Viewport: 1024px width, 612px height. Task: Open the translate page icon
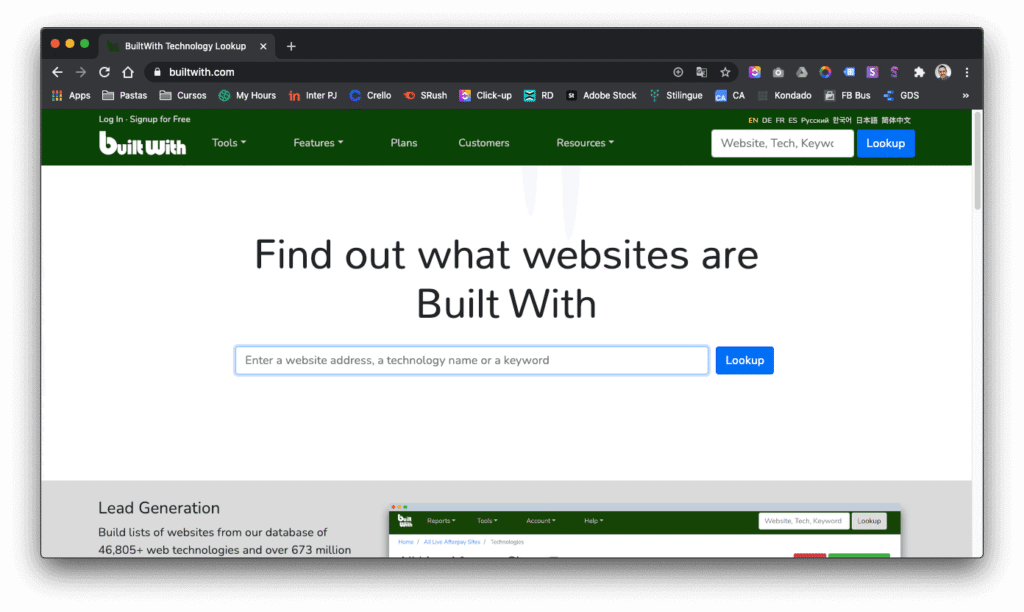701,72
